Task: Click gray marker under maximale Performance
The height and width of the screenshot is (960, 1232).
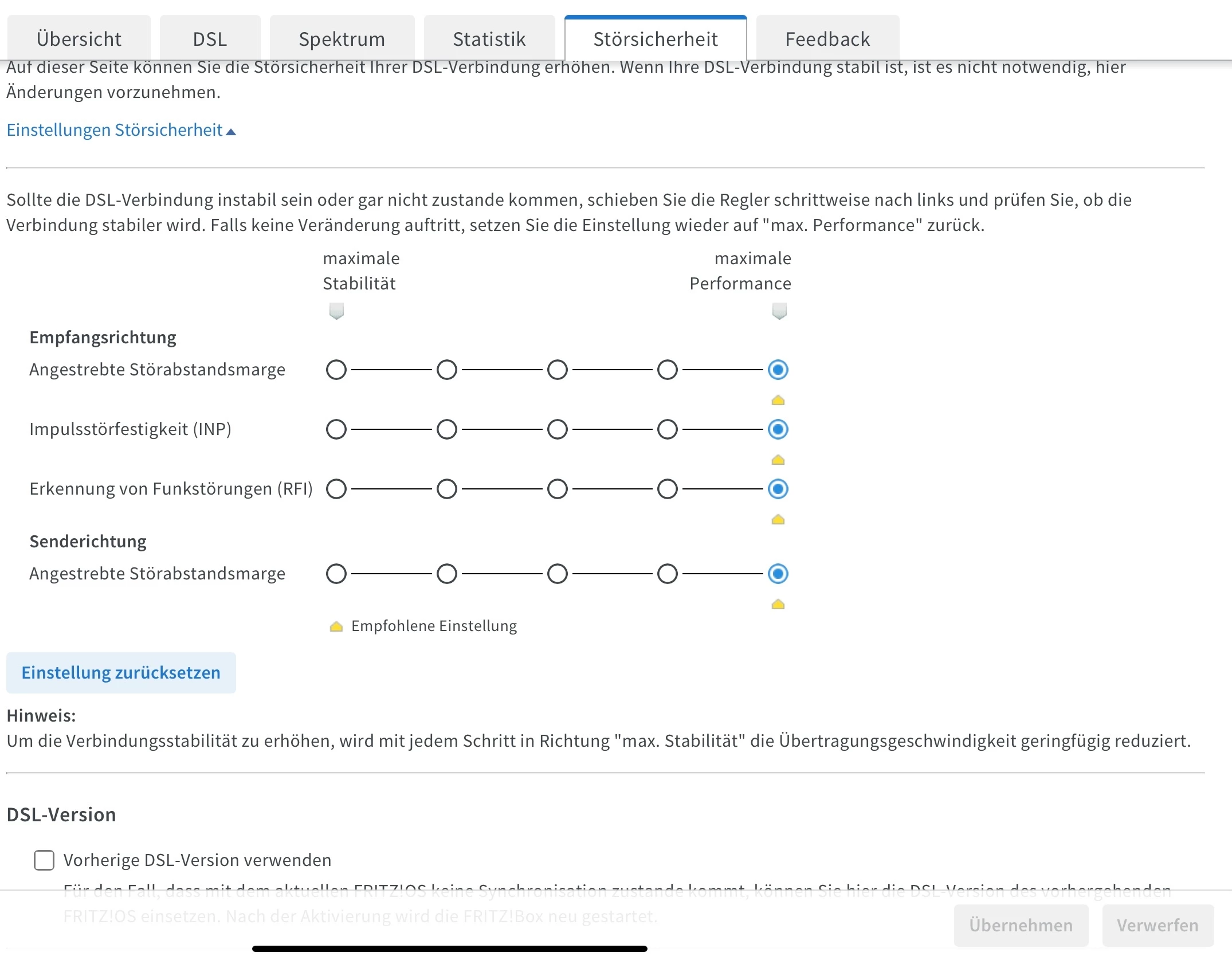Action: pos(779,311)
